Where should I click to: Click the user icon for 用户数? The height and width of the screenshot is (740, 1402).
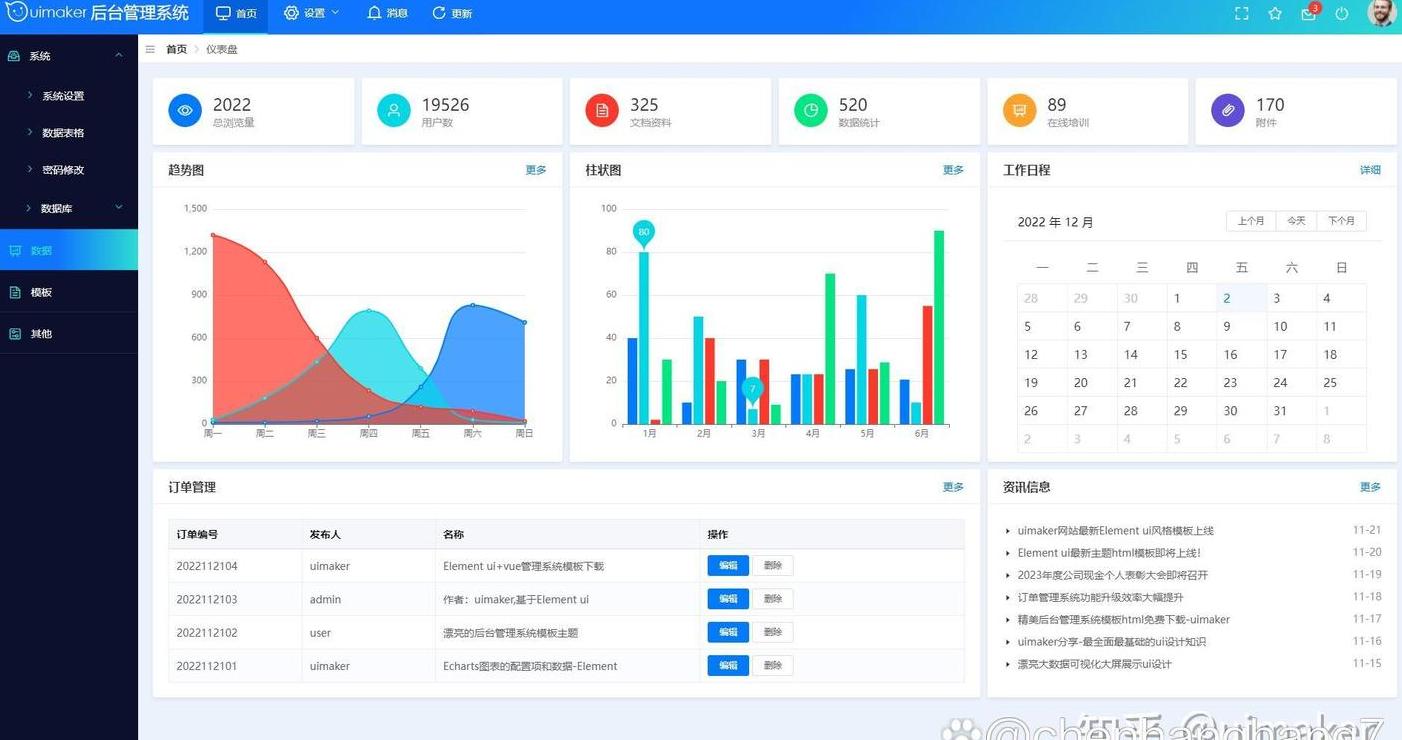(394, 110)
